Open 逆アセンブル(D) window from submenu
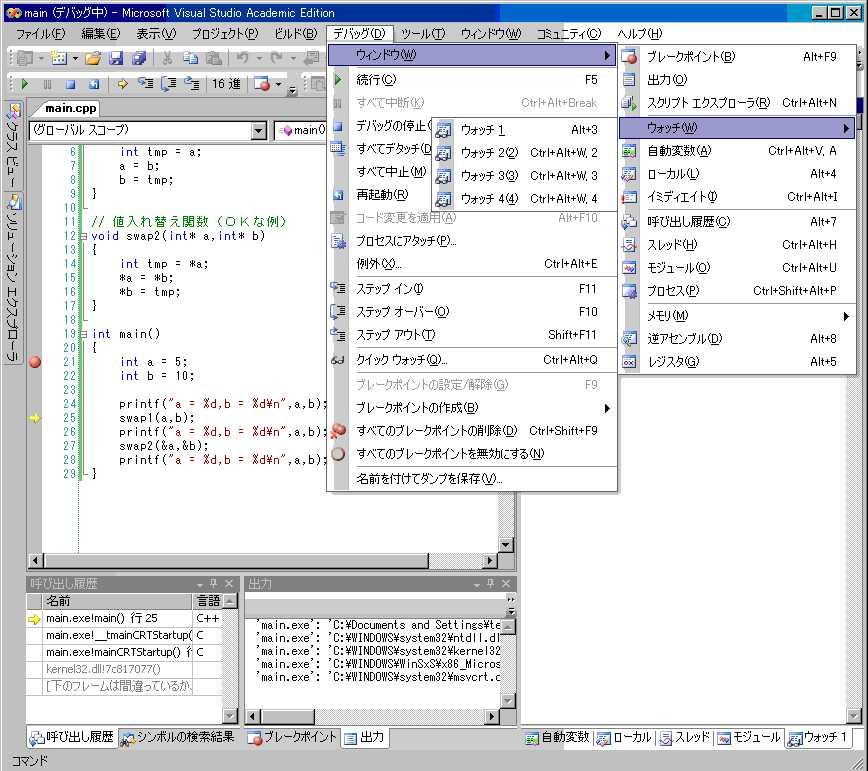Image resolution: width=868 pixels, height=771 pixels. 737,339
